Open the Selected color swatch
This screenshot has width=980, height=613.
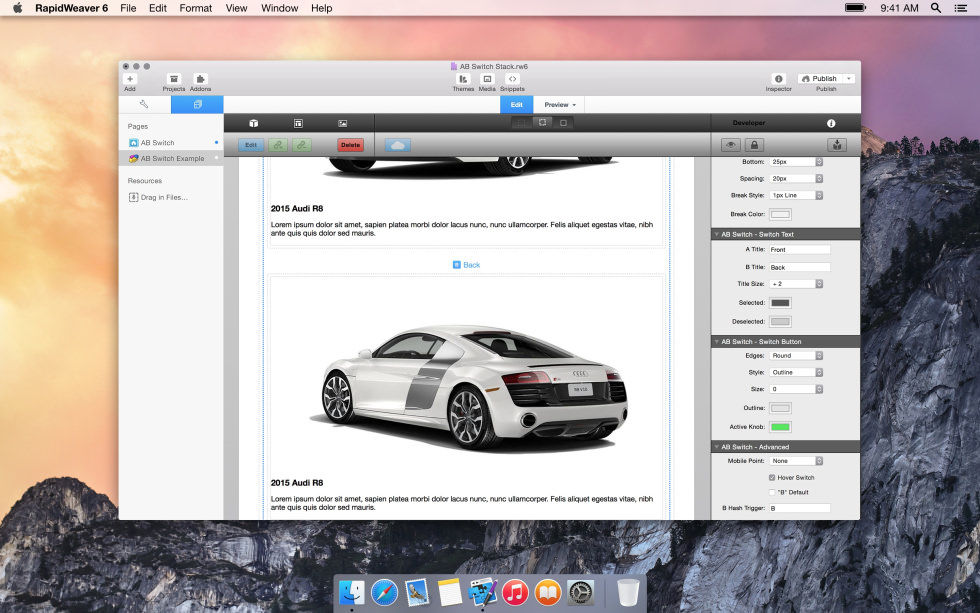pyautogui.click(x=780, y=303)
